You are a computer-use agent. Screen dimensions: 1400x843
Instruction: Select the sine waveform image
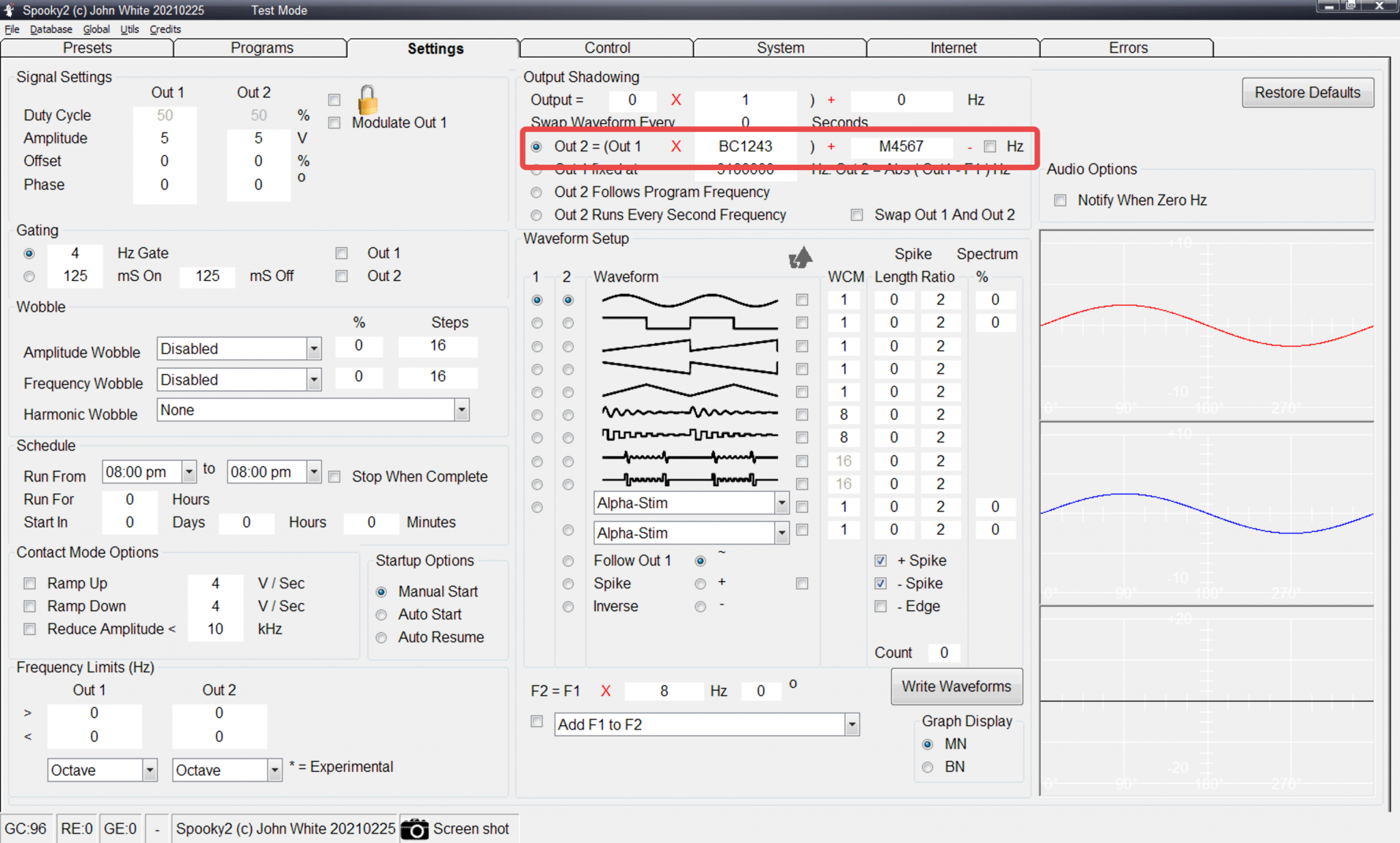689,300
